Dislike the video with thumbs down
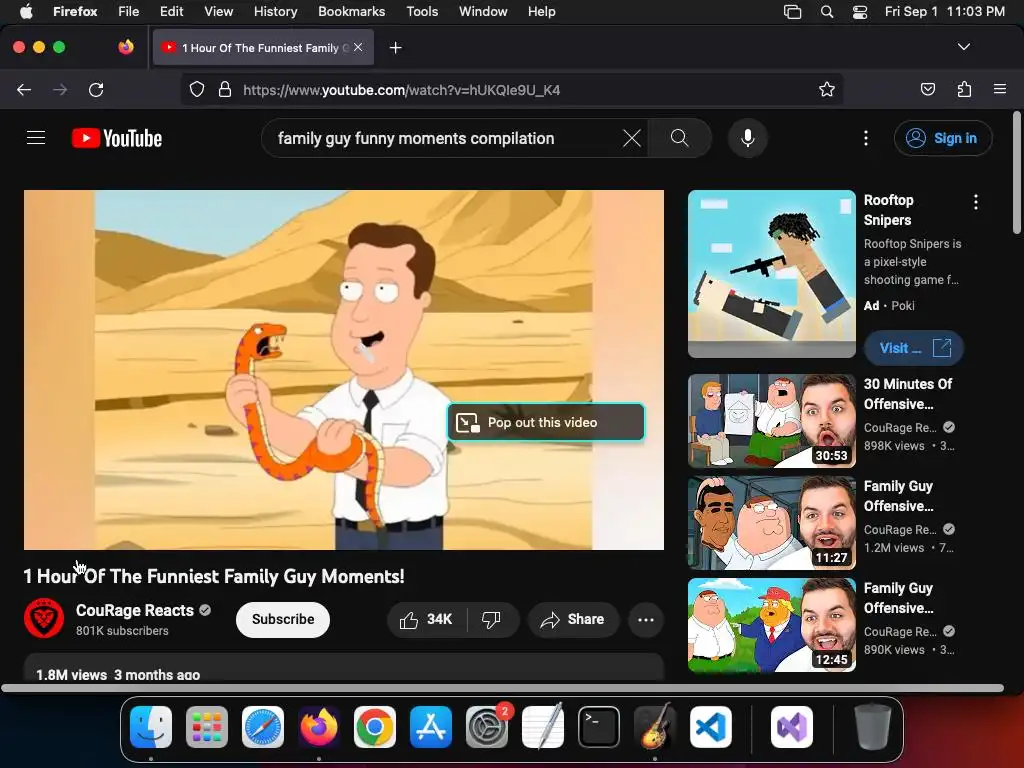 point(492,619)
